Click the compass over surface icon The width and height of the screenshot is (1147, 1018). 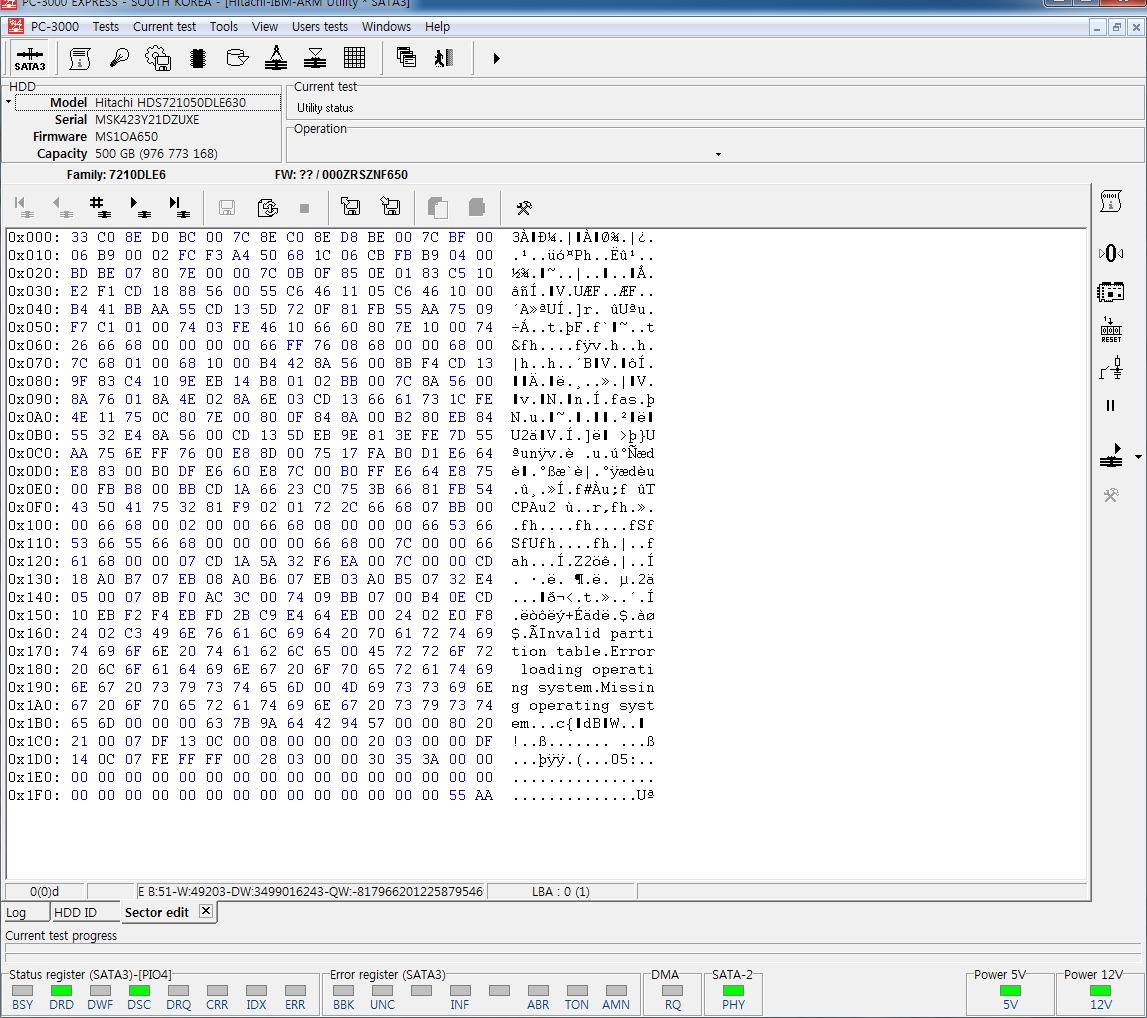tap(276, 58)
